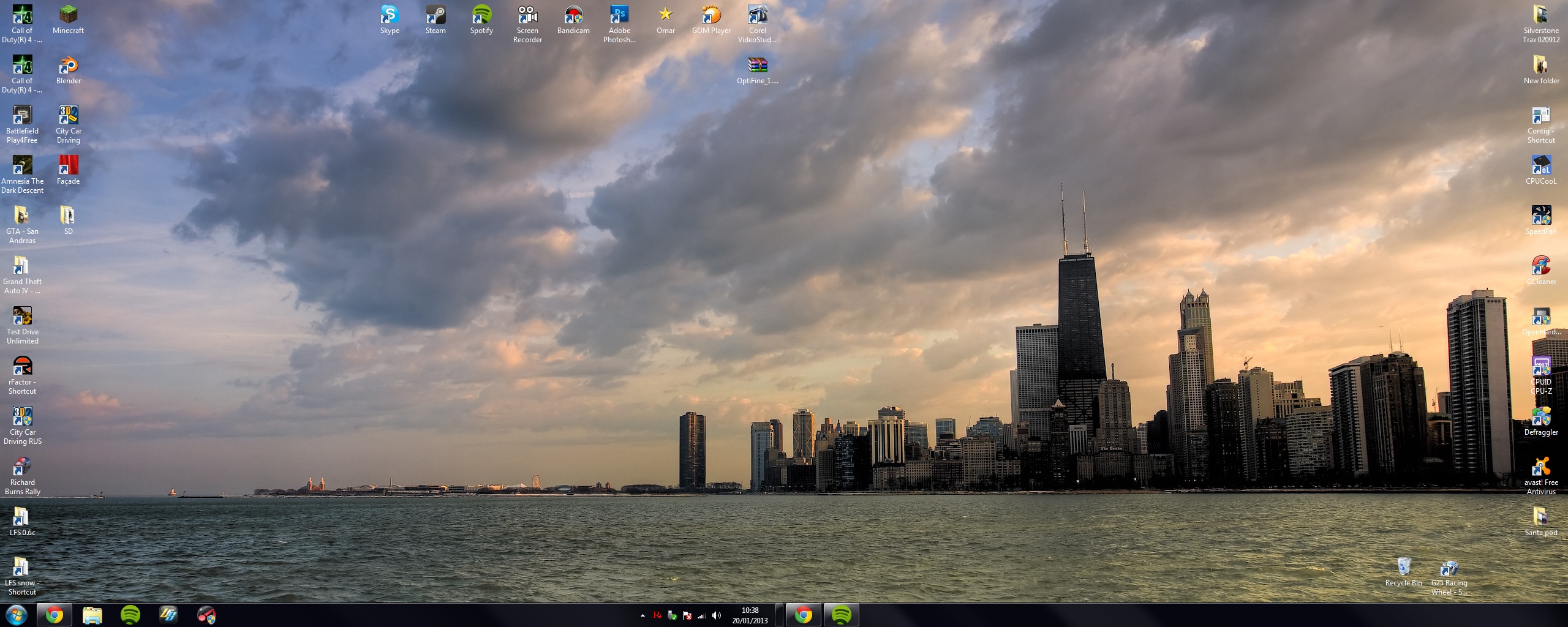Select the G25 Racing Wheel shortcut
The image size is (1568, 627).
(1449, 576)
